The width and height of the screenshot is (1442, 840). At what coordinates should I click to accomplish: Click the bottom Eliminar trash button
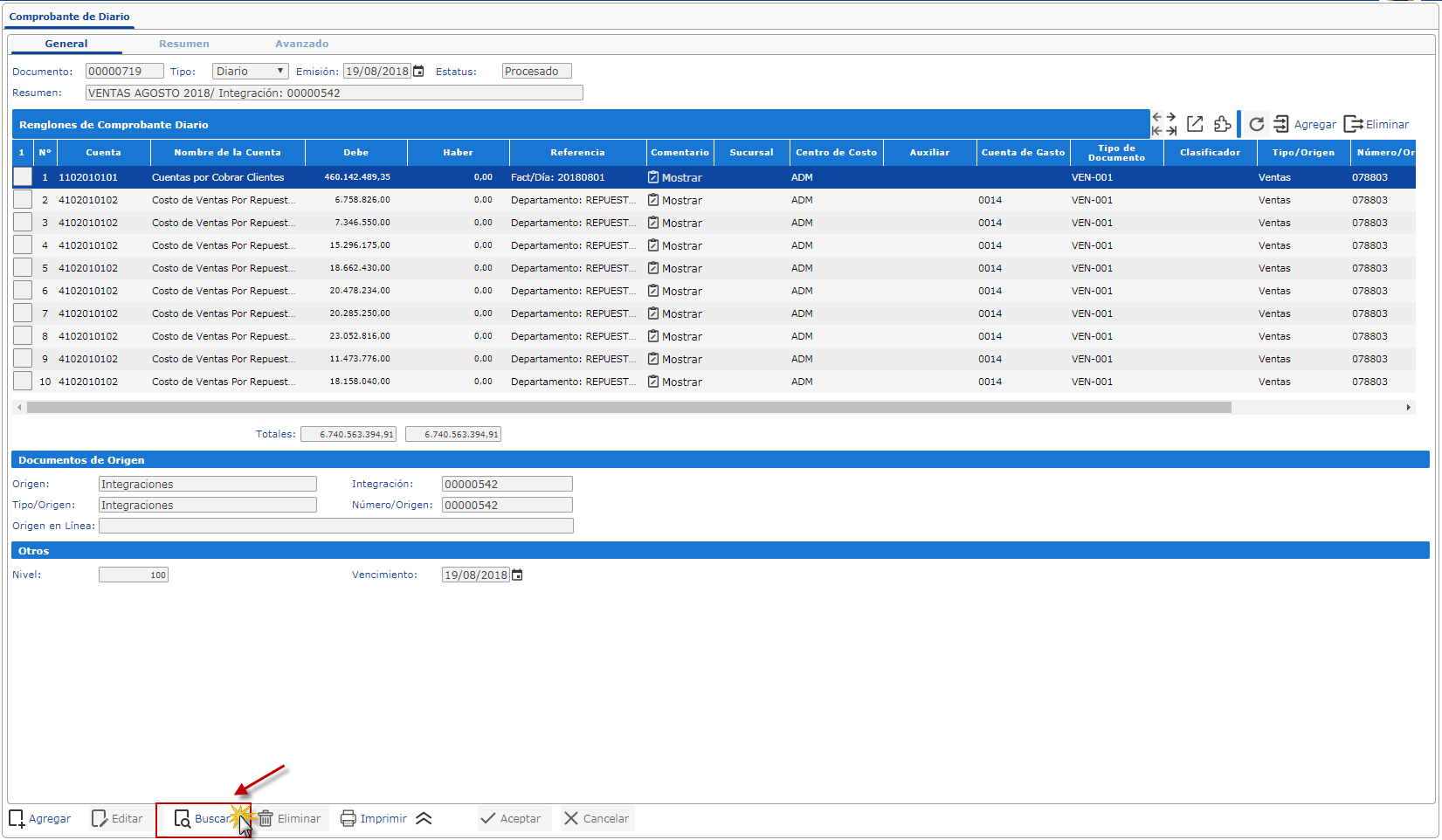tap(289, 818)
